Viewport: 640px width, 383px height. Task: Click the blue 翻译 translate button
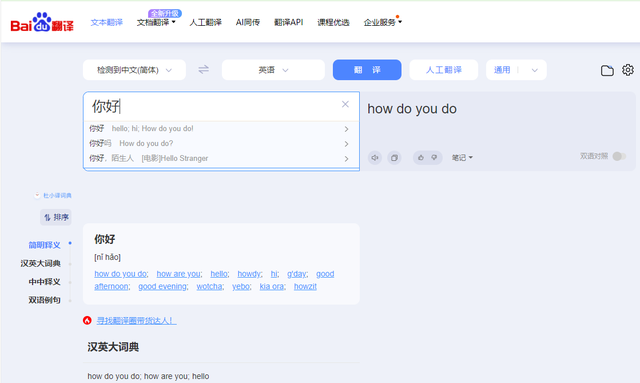point(367,70)
